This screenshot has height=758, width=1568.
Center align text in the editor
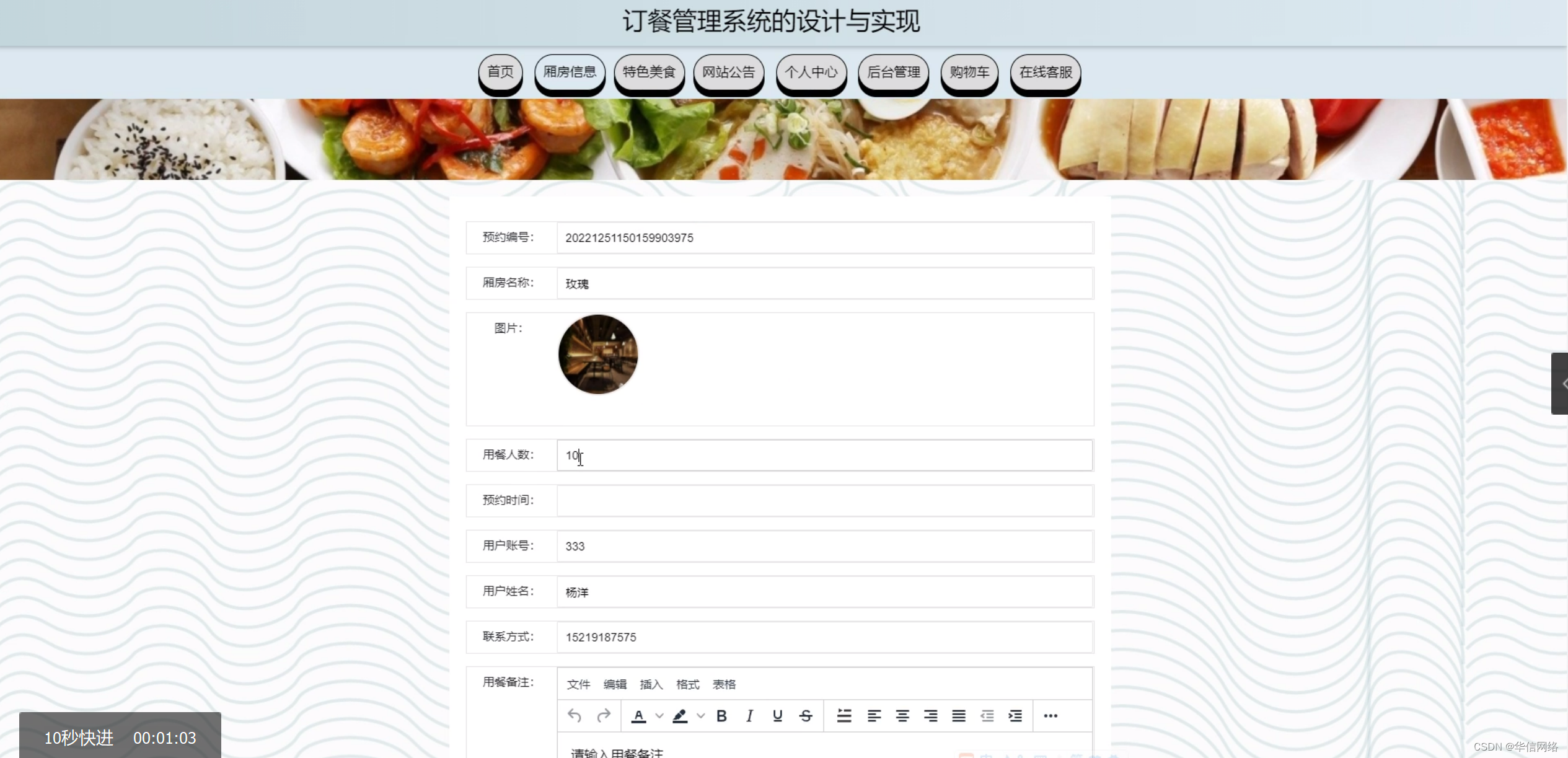point(902,716)
